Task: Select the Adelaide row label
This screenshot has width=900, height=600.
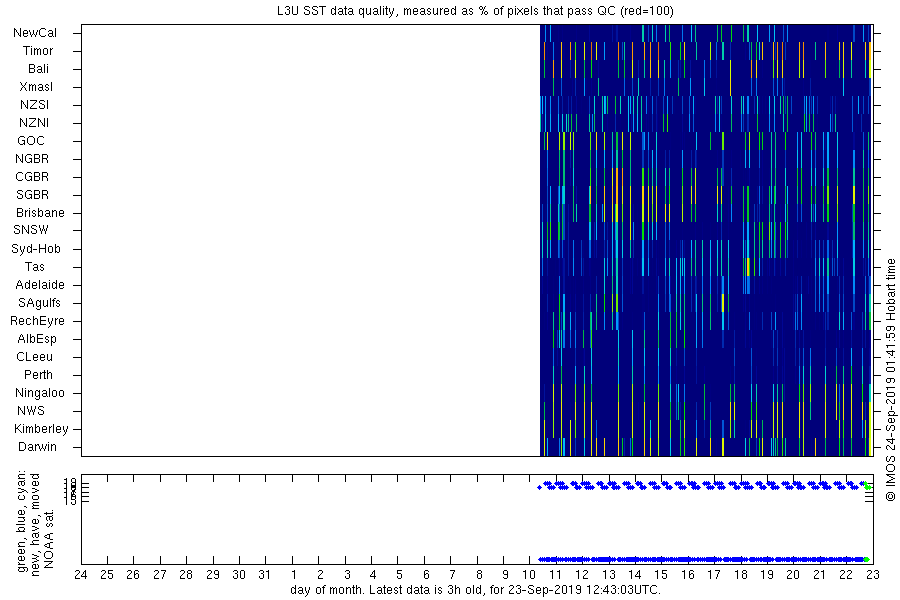Action: [40, 284]
